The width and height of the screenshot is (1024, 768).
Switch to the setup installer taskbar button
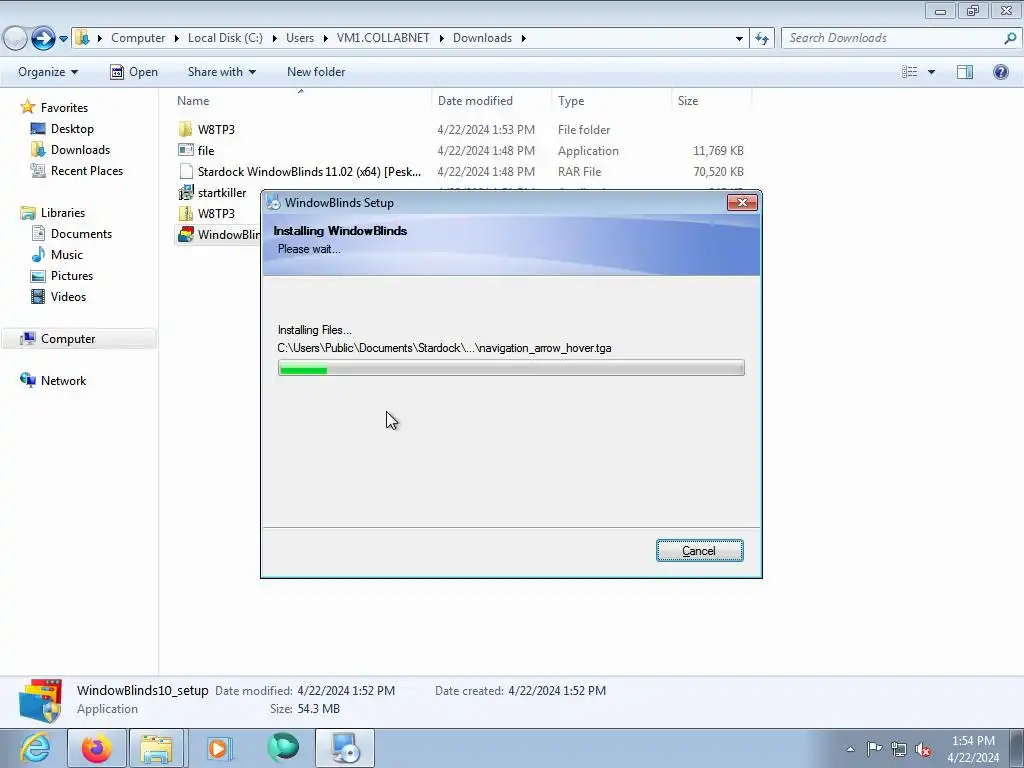[x=345, y=748]
